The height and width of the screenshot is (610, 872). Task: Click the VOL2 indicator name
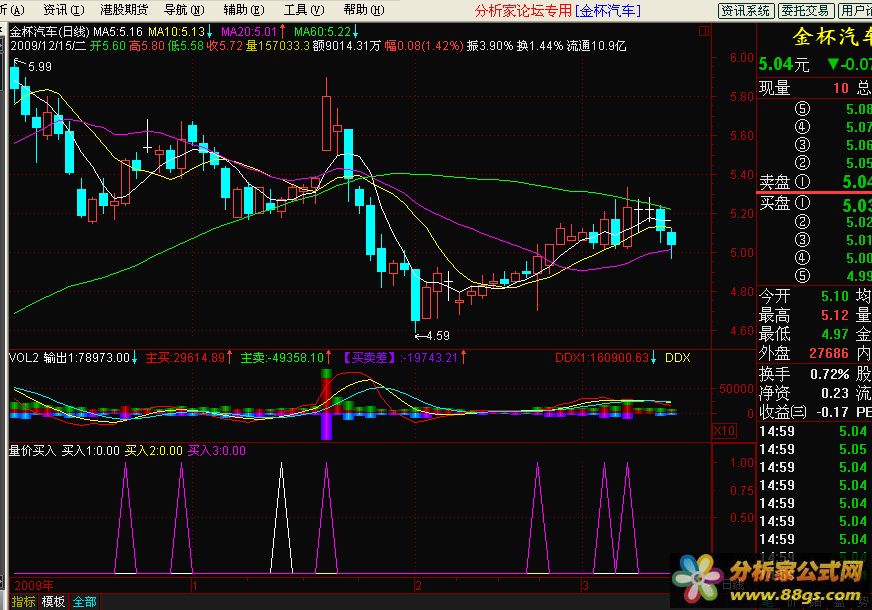[24, 358]
